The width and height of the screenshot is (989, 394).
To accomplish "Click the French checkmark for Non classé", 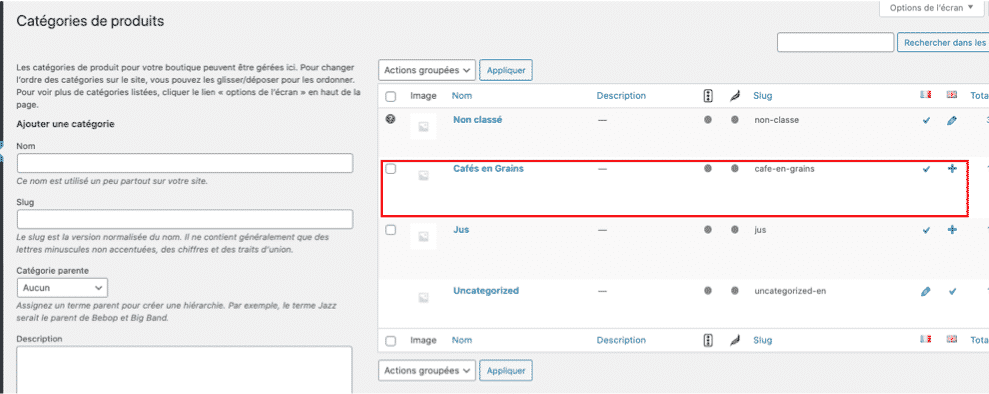I will click(x=926, y=120).
